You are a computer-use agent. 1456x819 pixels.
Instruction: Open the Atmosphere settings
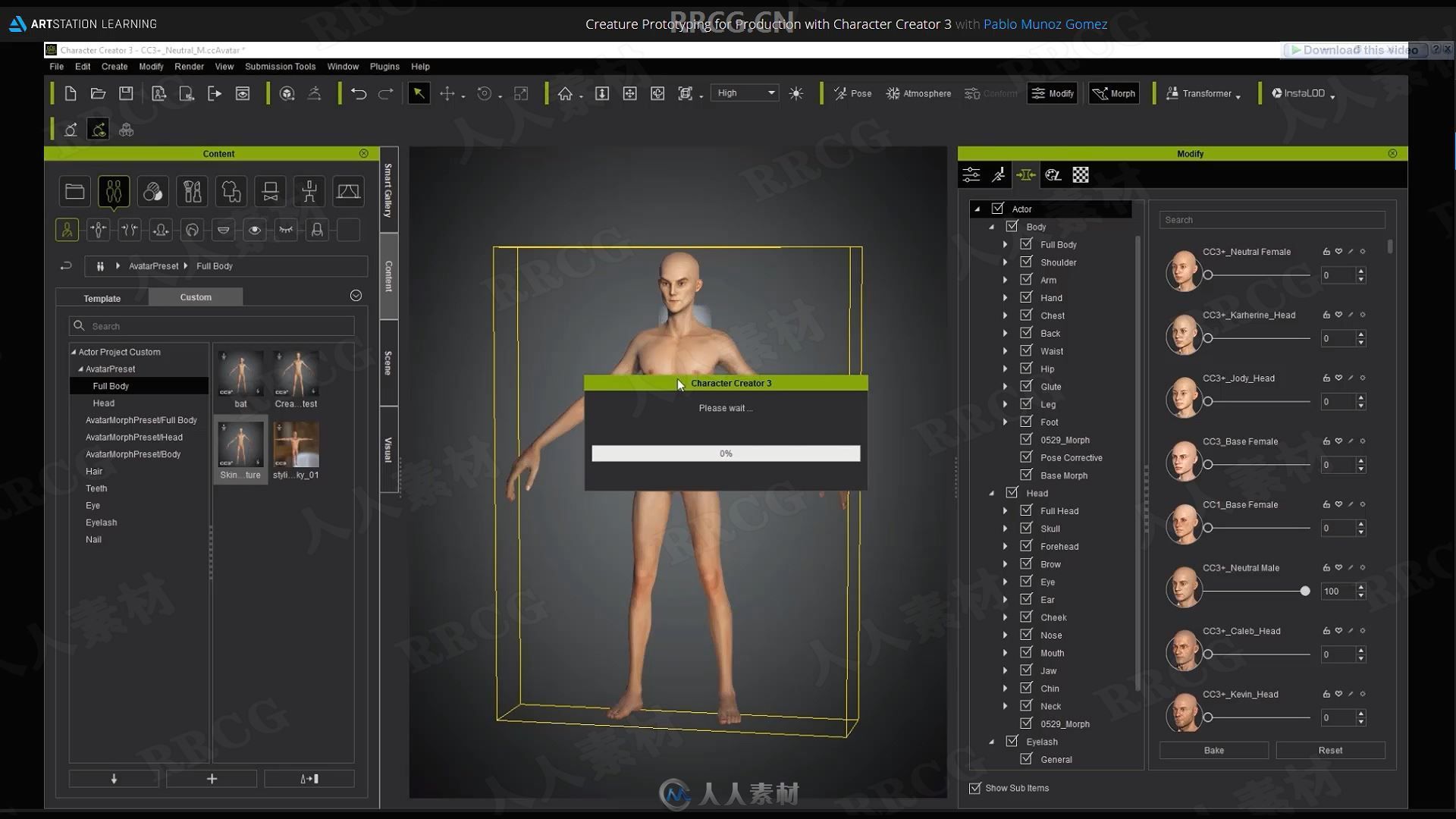pos(918,93)
